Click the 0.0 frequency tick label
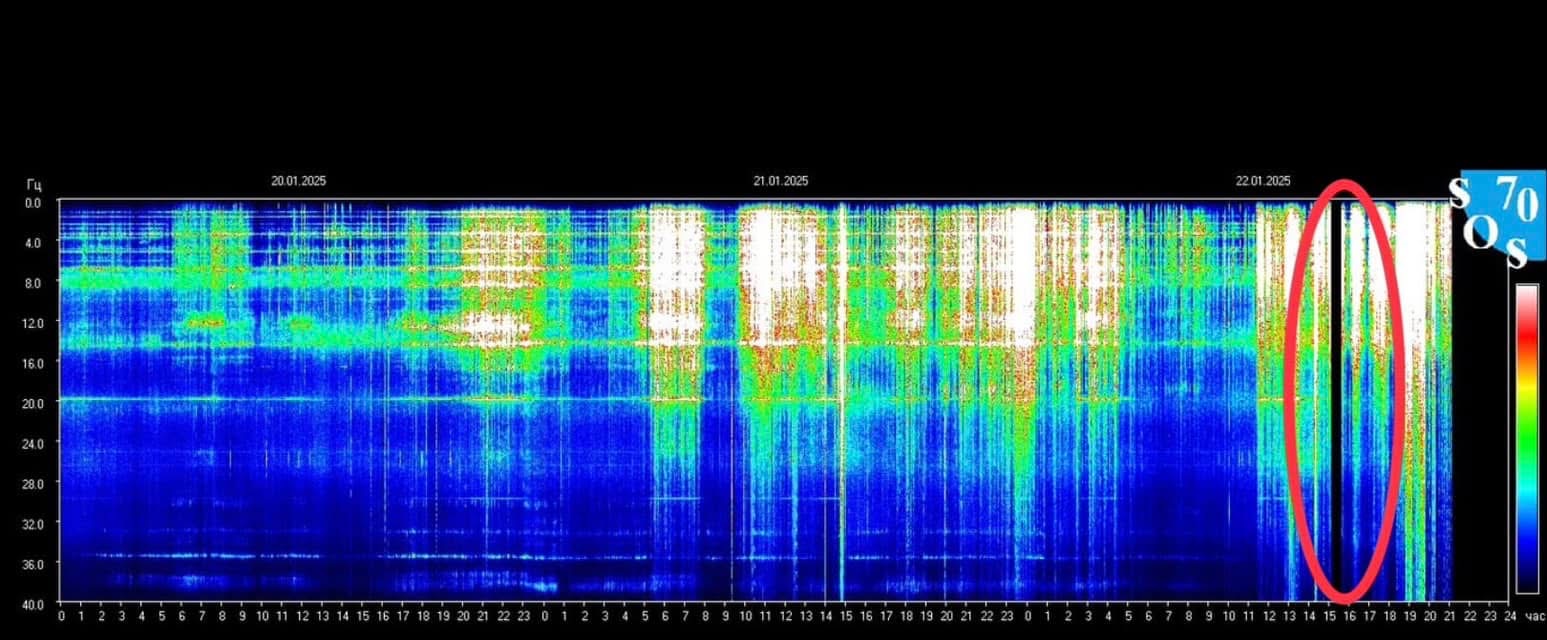The image size is (1547, 640). [32, 203]
